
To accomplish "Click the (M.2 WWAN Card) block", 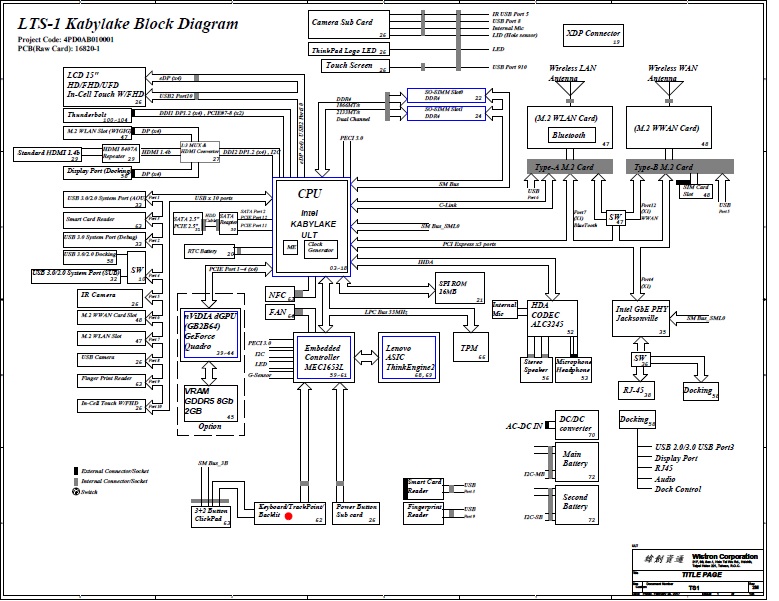I will (669, 128).
